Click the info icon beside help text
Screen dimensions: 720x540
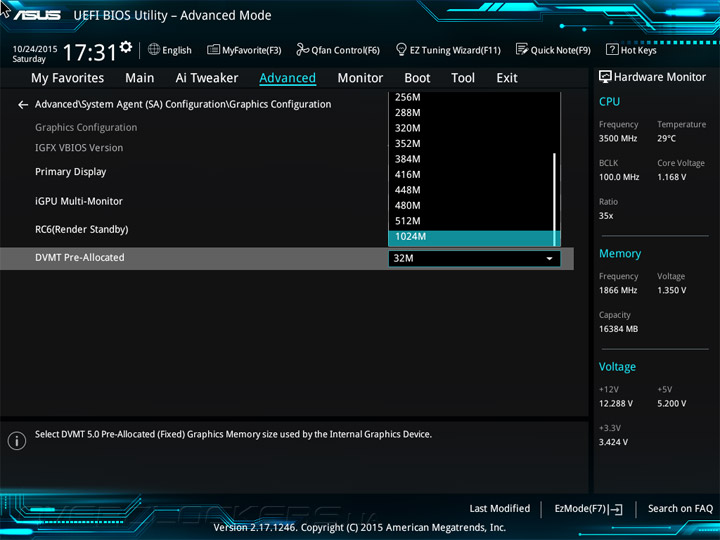click(x=17, y=441)
